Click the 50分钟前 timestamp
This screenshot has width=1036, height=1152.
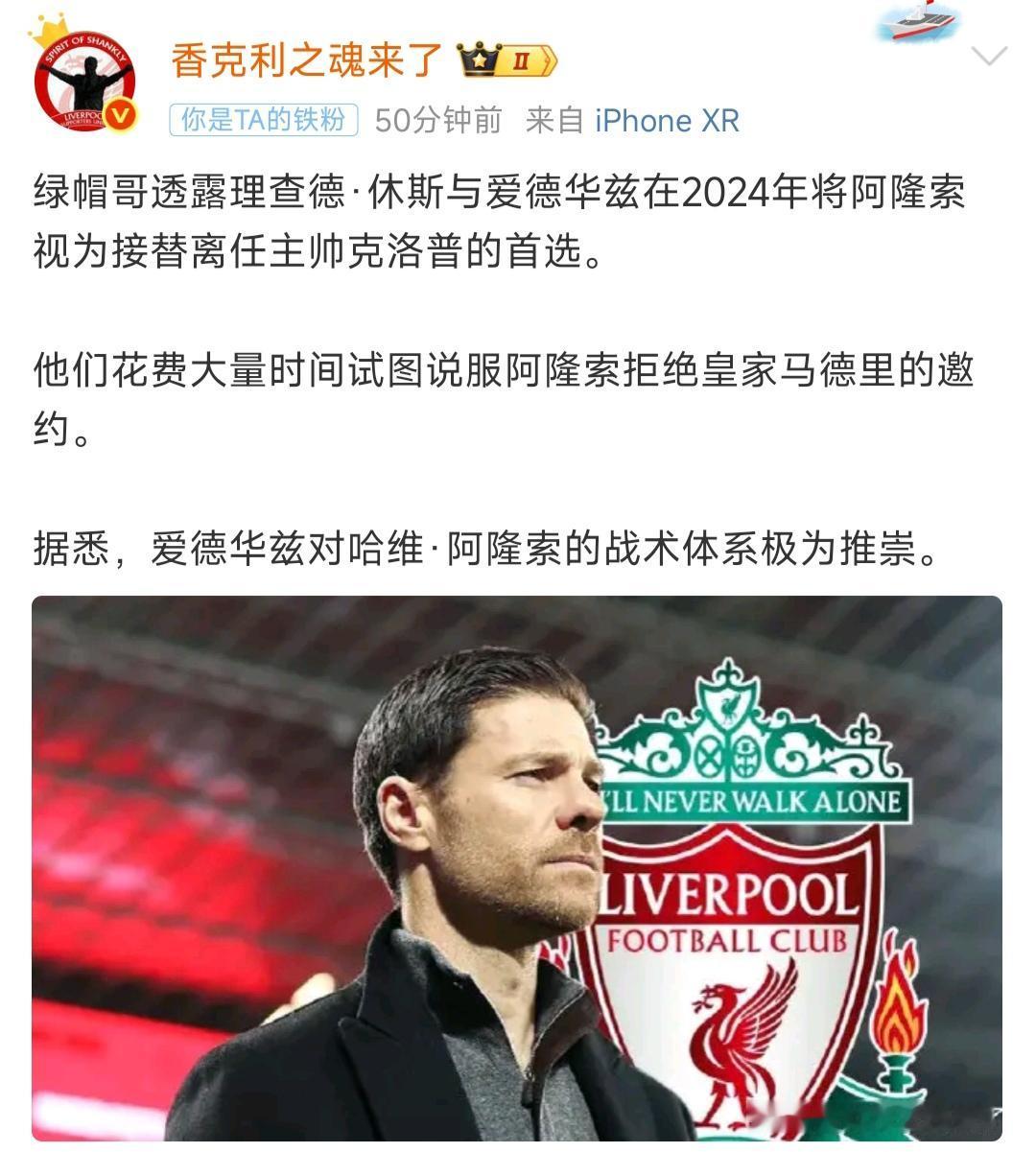(438, 121)
